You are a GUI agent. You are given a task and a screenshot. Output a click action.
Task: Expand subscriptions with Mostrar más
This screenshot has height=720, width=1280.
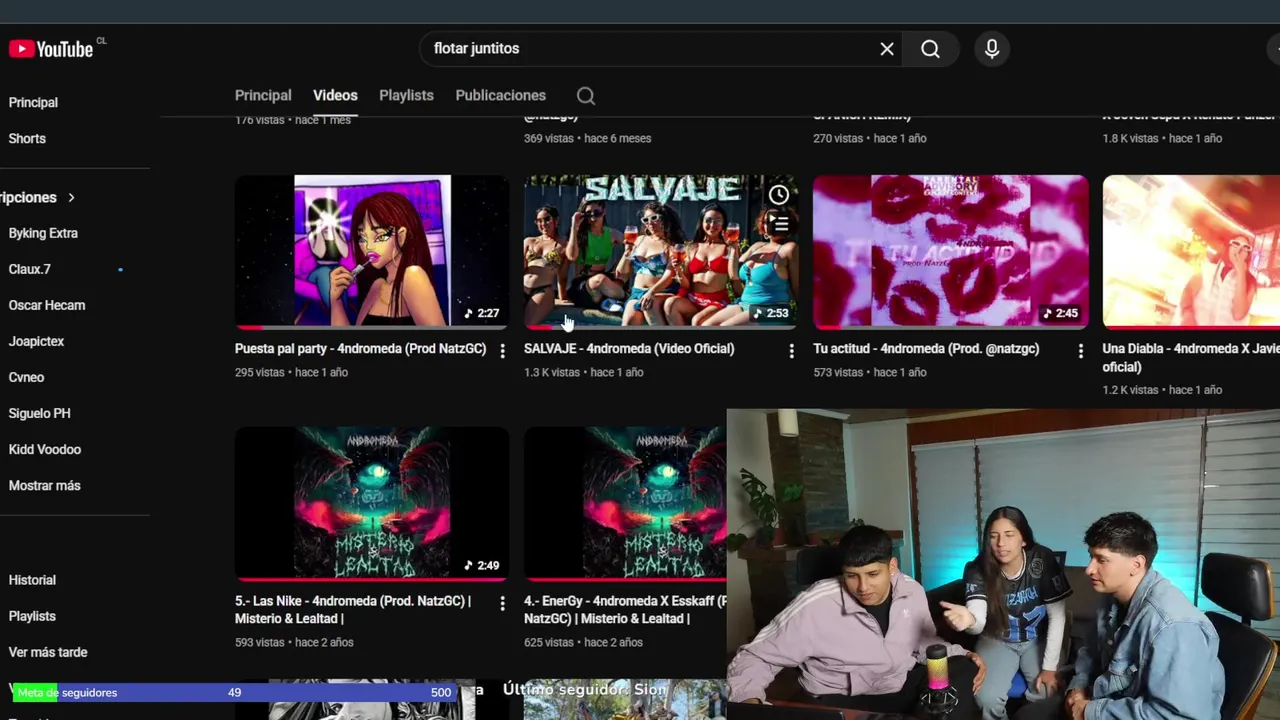pos(44,485)
